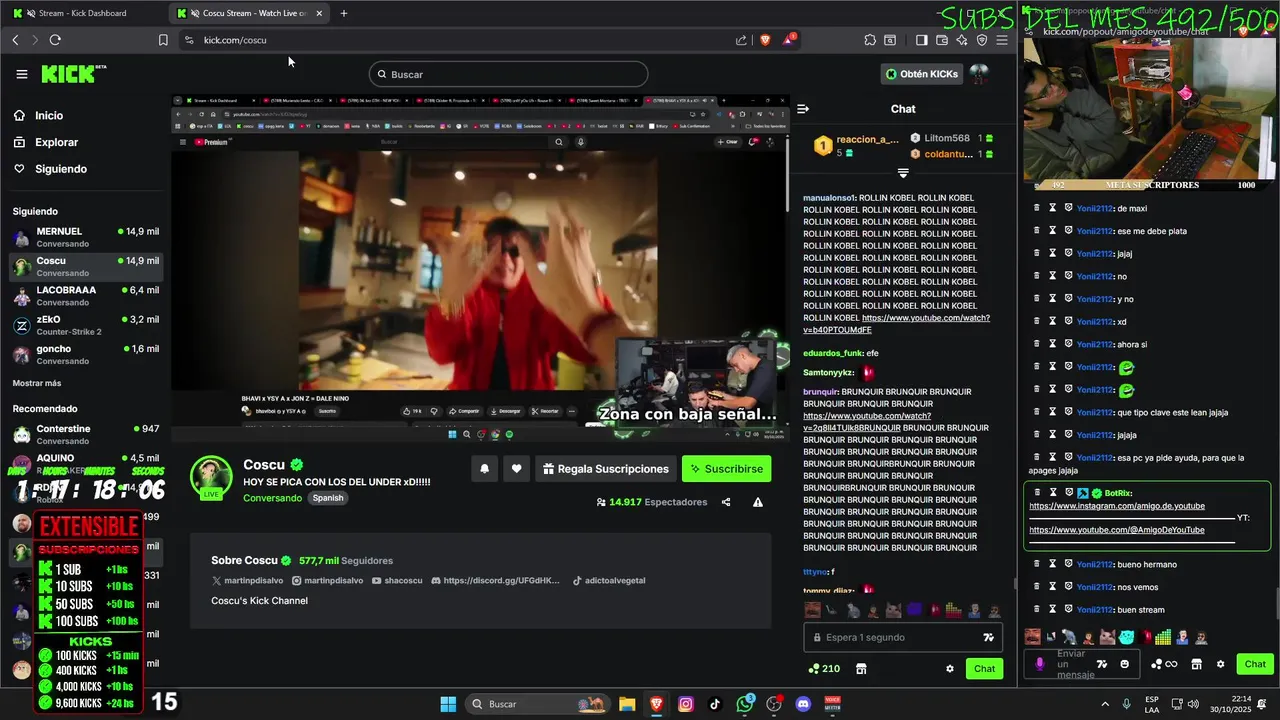Delete Yonii2112 'buen stream' message with trash icon
This screenshot has height=720, width=1280.
(x=1037, y=610)
